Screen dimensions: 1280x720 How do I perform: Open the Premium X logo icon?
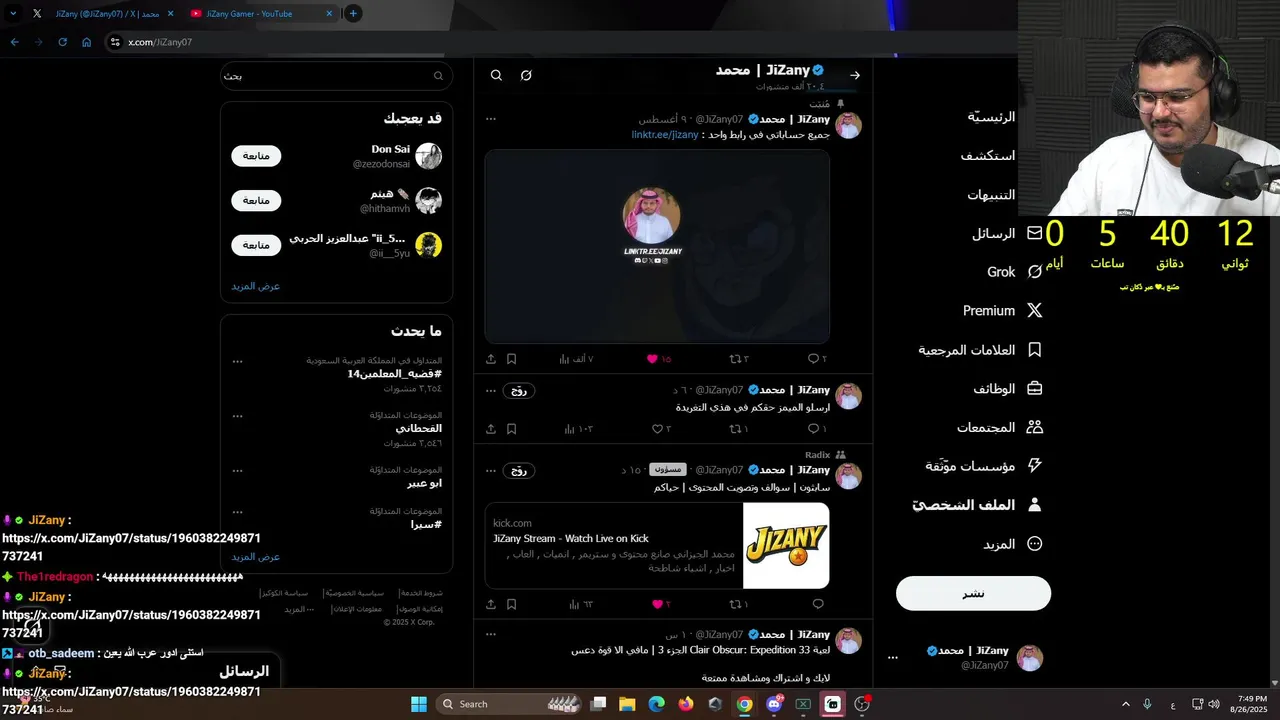[x=1035, y=311]
